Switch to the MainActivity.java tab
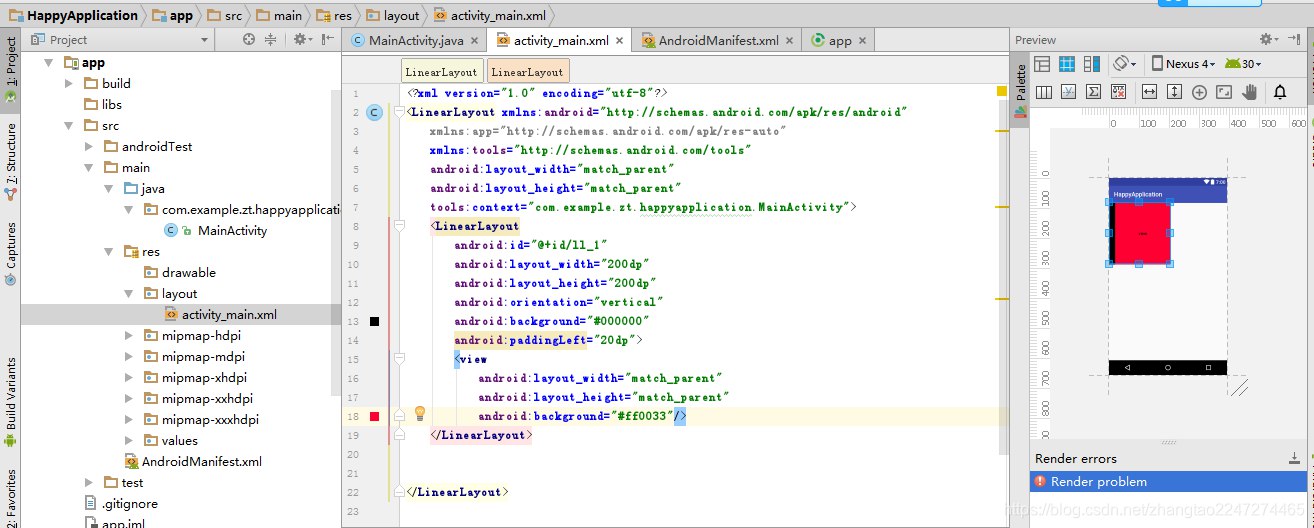The height and width of the screenshot is (528, 1314). tap(415, 40)
